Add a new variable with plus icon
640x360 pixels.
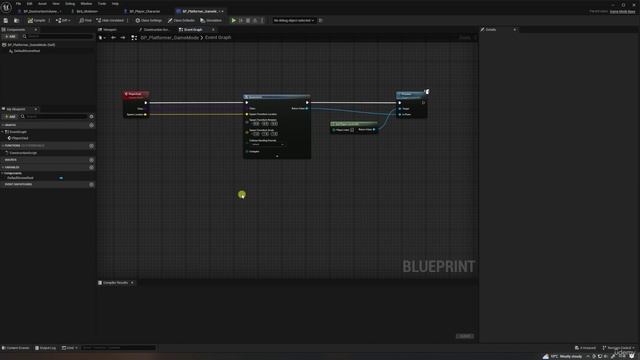coord(91,167)
